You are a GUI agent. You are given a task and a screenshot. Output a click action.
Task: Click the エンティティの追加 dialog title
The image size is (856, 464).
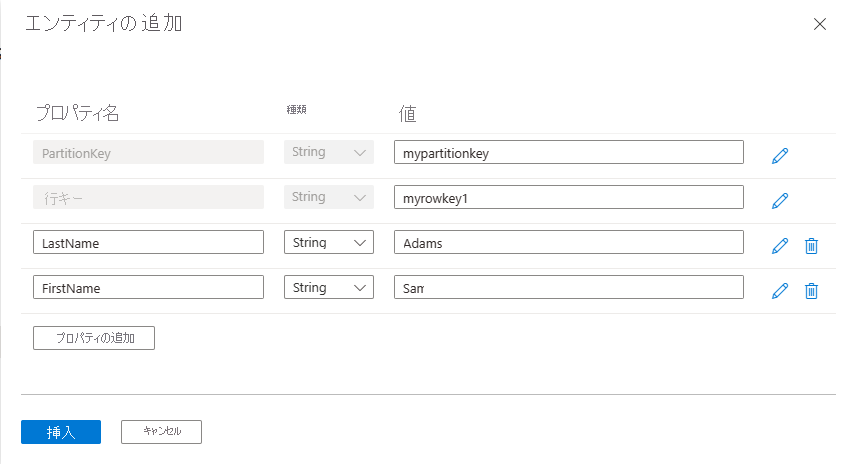[x=104, y=23]
